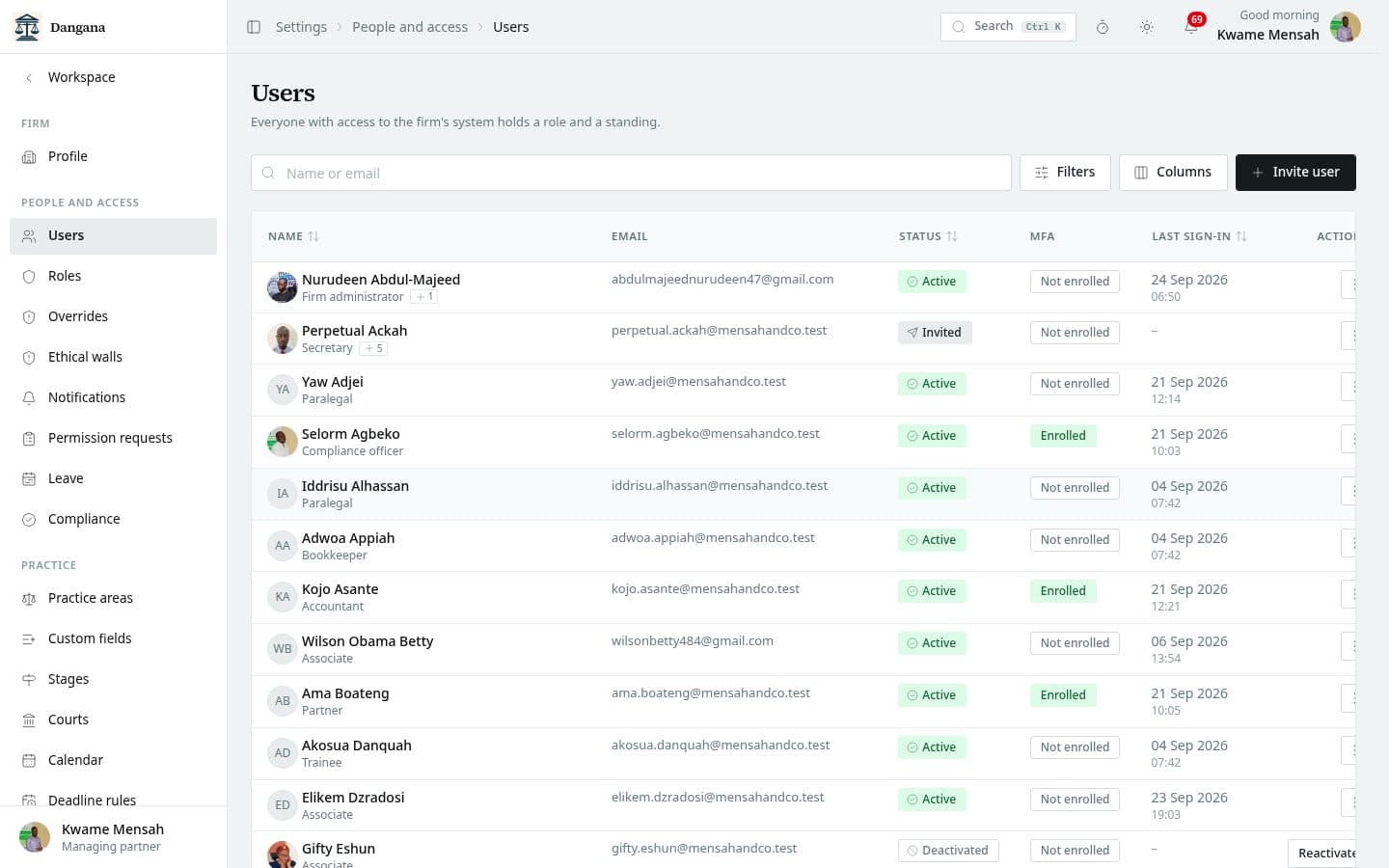This screenshot has width=1389, height=868.
Task: Open actions menu for Yaw Adjei
Action: [1349, 387]
